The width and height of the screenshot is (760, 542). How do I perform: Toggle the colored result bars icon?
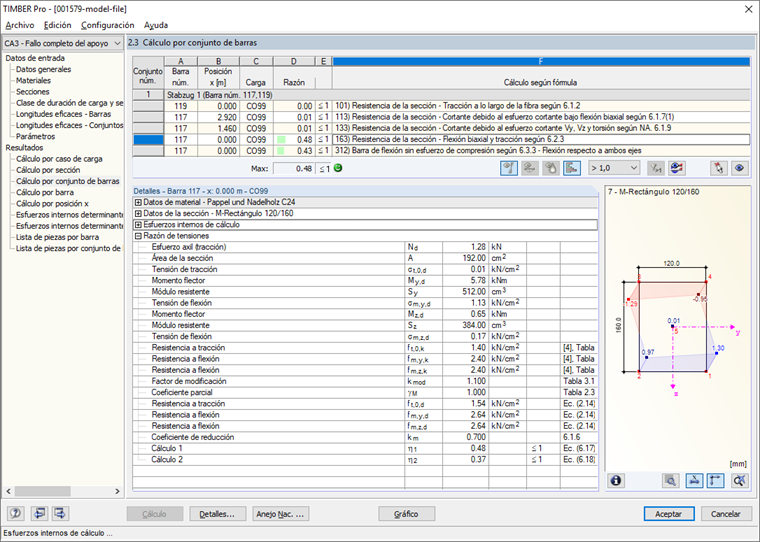(572, 168)
